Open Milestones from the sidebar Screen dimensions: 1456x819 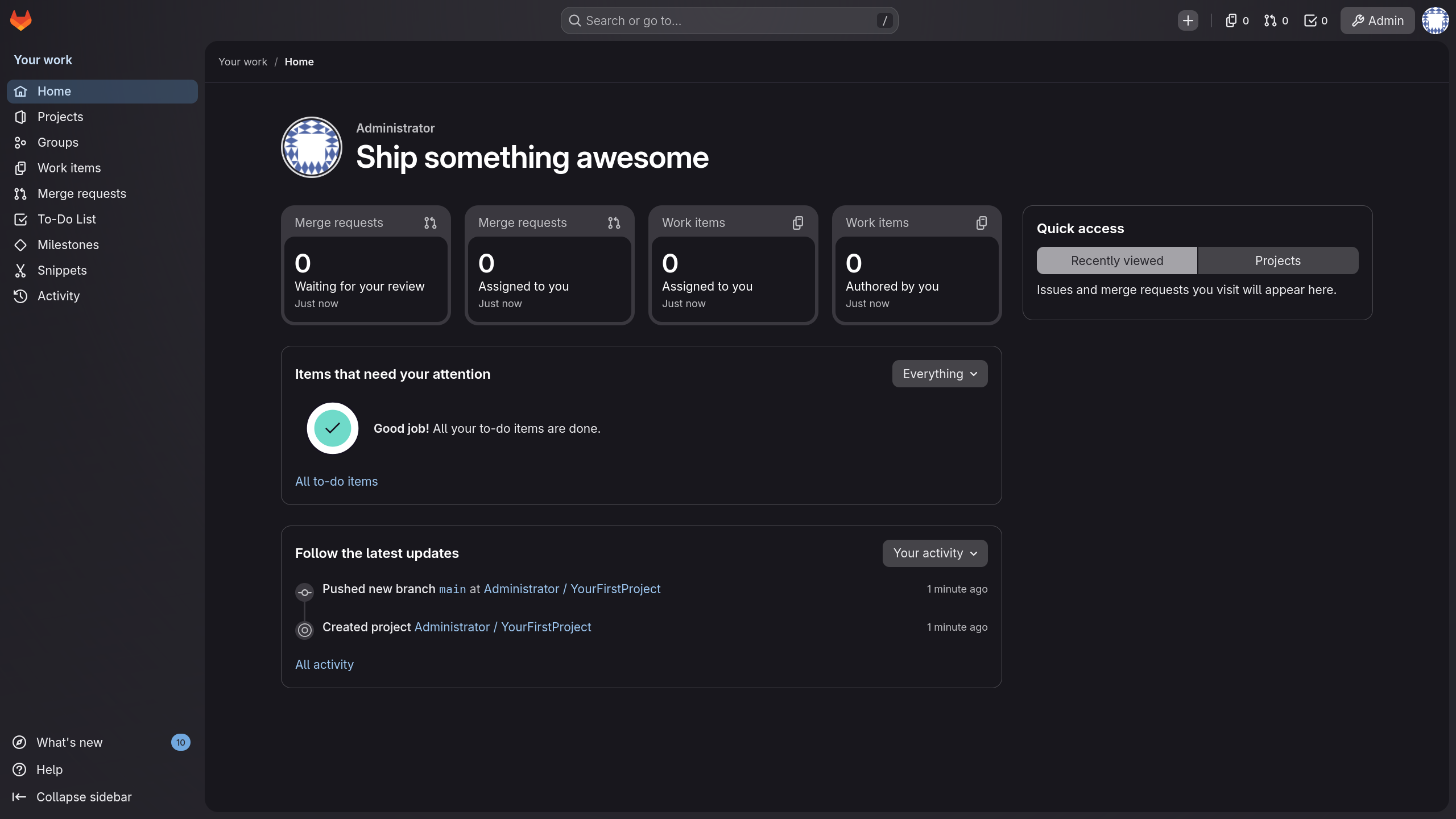(102, 245)
